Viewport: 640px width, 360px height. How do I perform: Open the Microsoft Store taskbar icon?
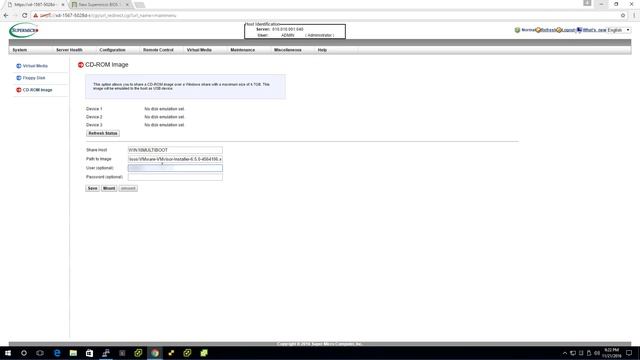click(x=89, y=353)
